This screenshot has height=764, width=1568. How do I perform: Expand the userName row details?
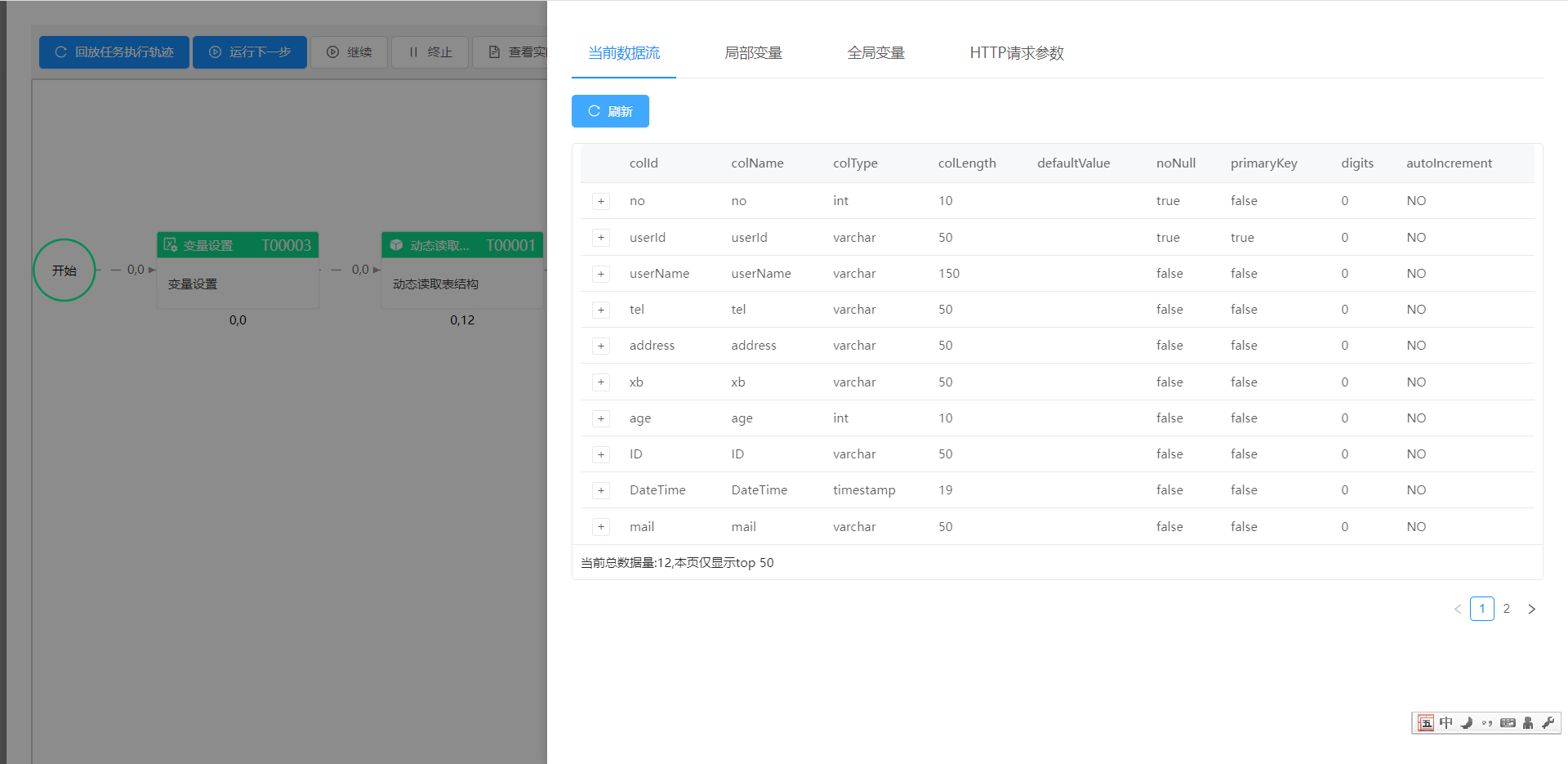click(x=601, y=274)
